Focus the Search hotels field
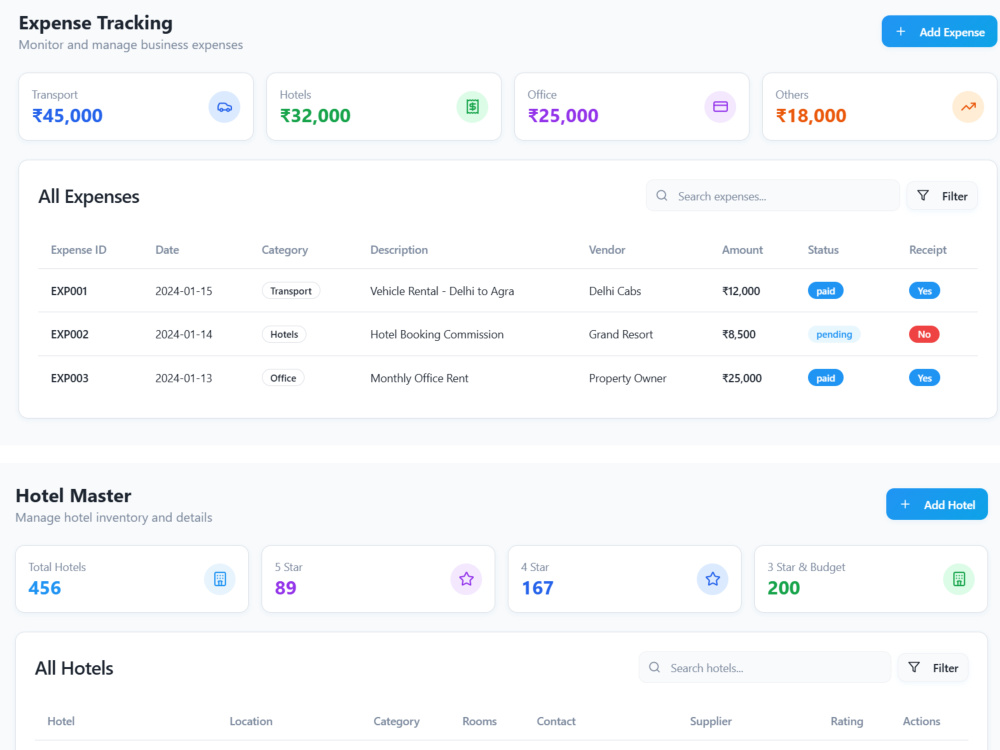The image size is (1000, 750). [x=765, y=668]
